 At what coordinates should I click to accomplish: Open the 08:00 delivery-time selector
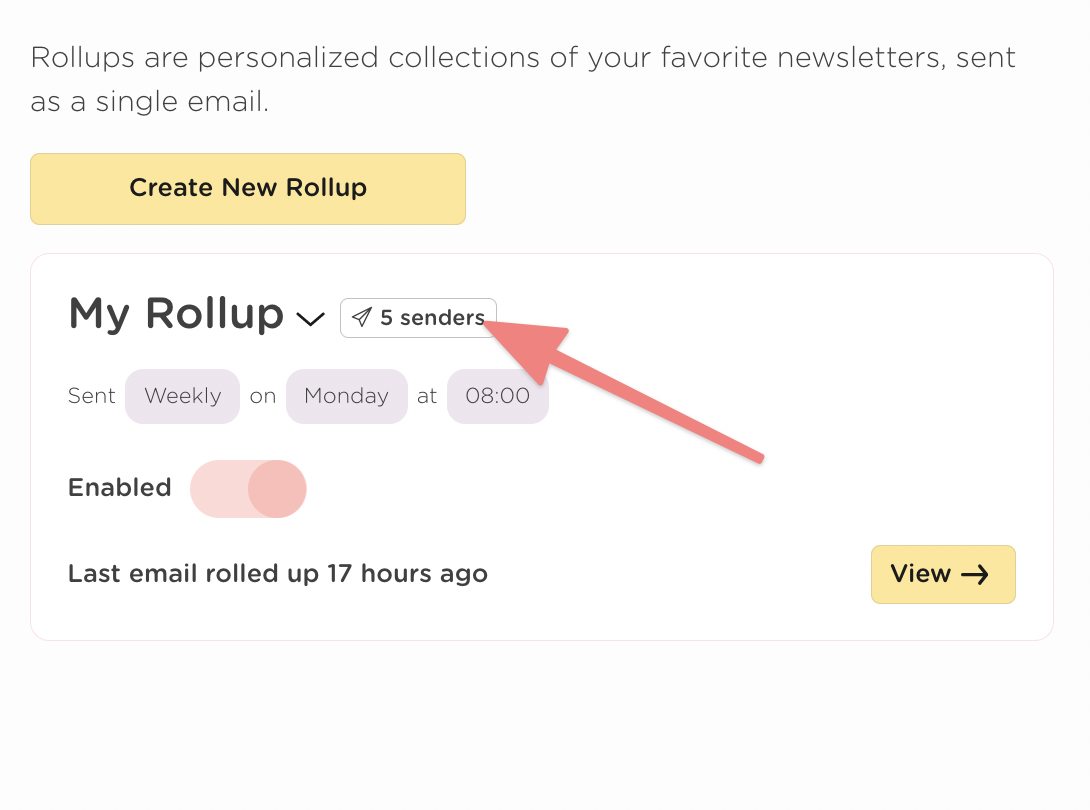pos(498,396)
